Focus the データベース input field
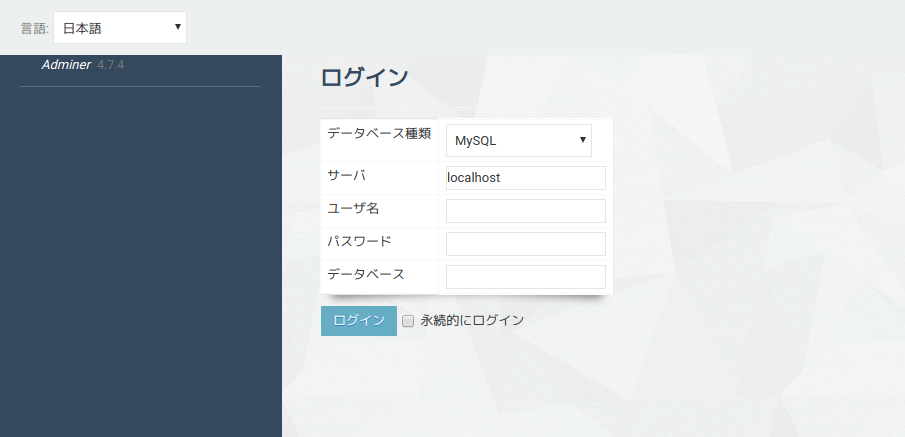 (x=525, y=277)
